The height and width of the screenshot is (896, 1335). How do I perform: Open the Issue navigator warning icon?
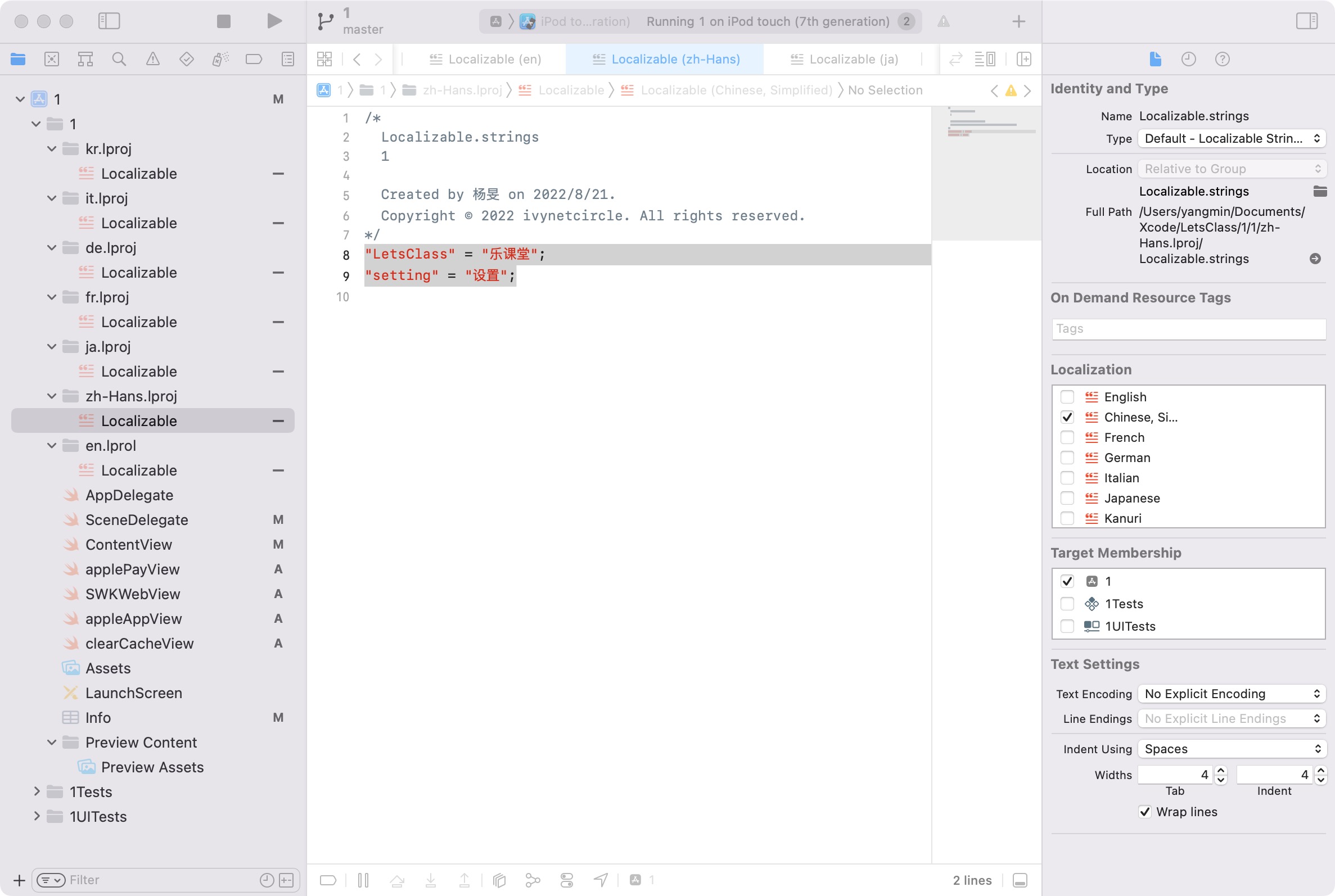pyautogui.click(x=152, y=59)
